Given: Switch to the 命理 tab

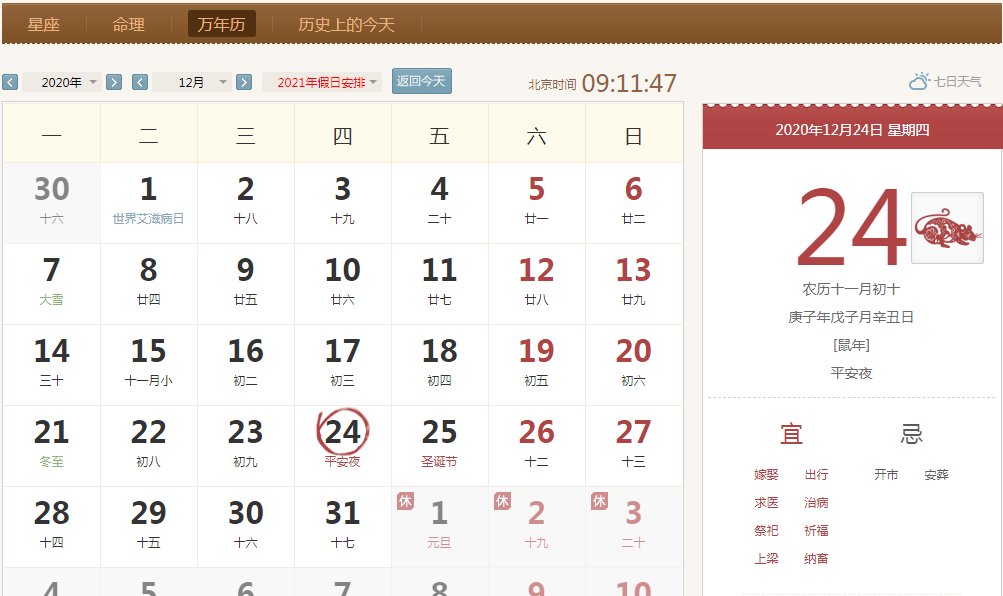Looking at the screenshot, I should 129,24.
